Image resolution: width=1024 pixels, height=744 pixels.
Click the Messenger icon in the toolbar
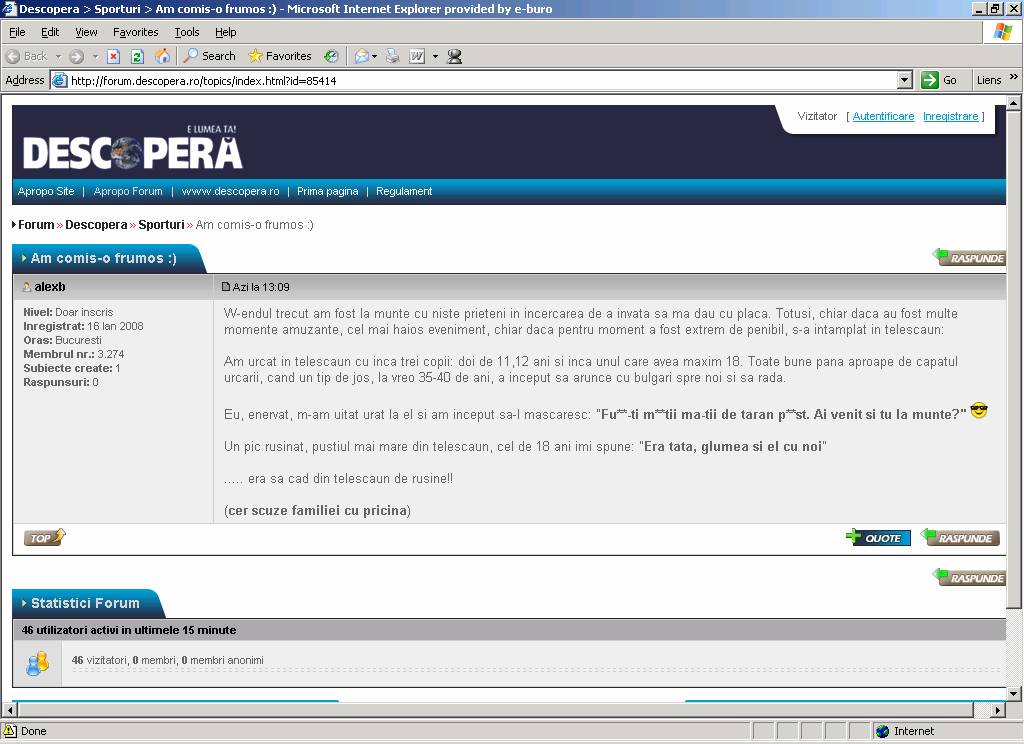point(455,56)
